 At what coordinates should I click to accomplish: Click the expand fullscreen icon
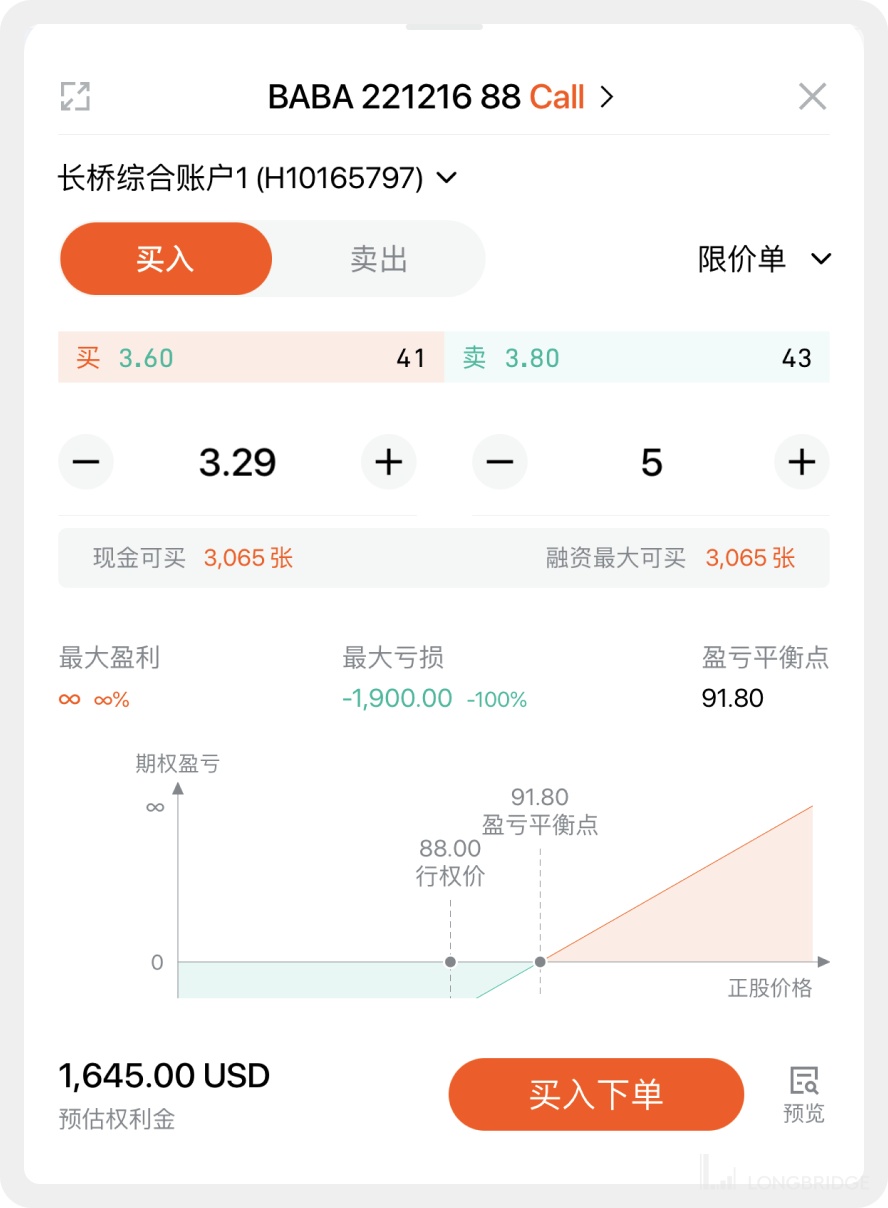[75, 96]
